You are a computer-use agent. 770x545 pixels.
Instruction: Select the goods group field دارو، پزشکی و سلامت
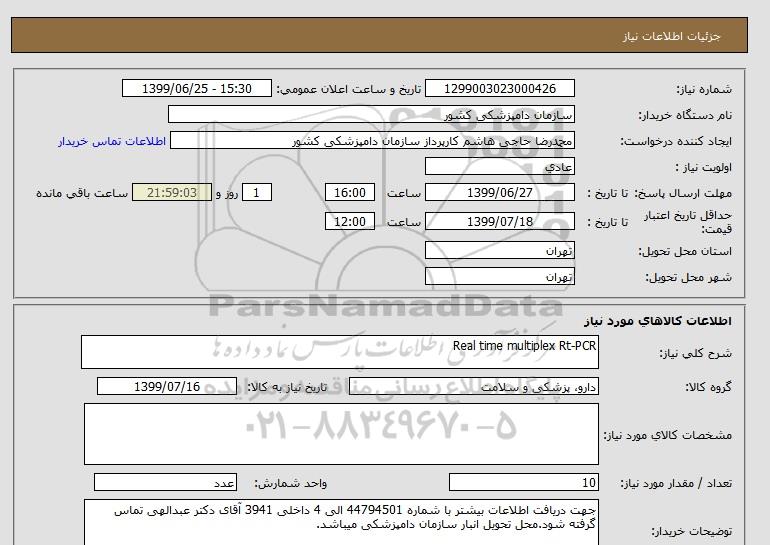[x=473, y=386]
